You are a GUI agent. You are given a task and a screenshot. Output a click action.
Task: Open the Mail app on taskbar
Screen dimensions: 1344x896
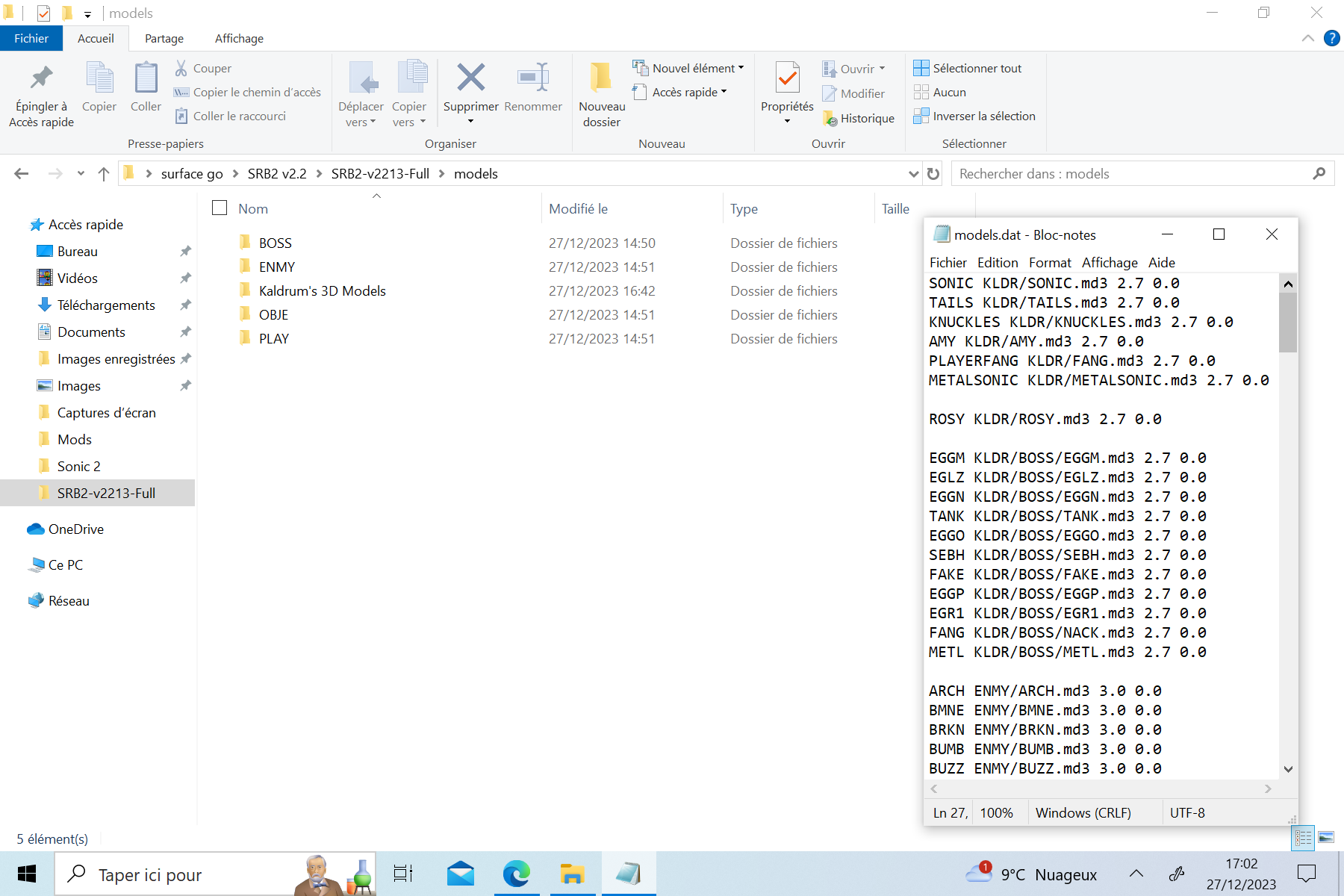pyautogui.click(x=461, y=874)
